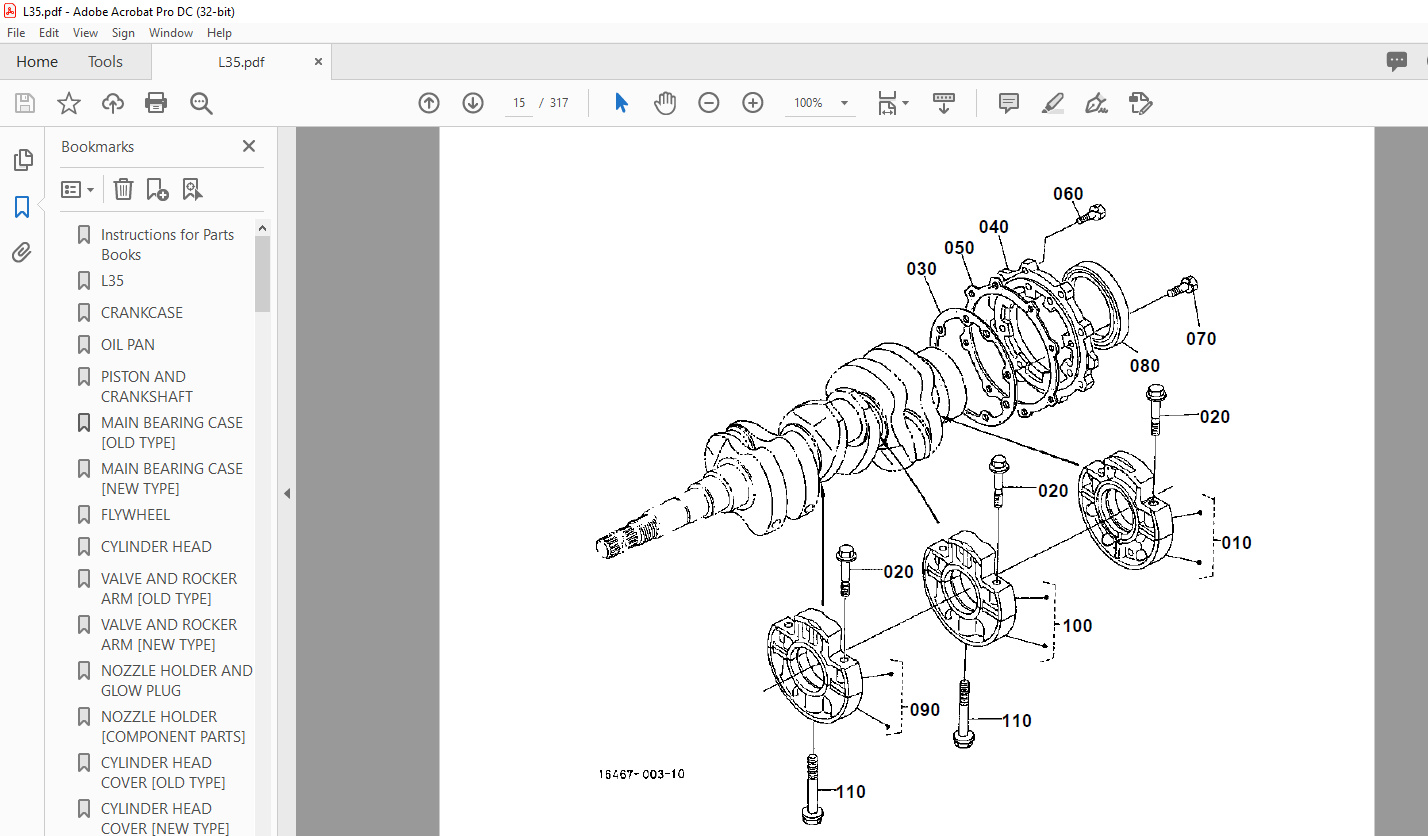The width and height of the screenshot is (1428, 836).
Task: Open VALVE AND ROCKER ARM [NEW TYPE] bookmark
Action: click(x=169, y=635)
